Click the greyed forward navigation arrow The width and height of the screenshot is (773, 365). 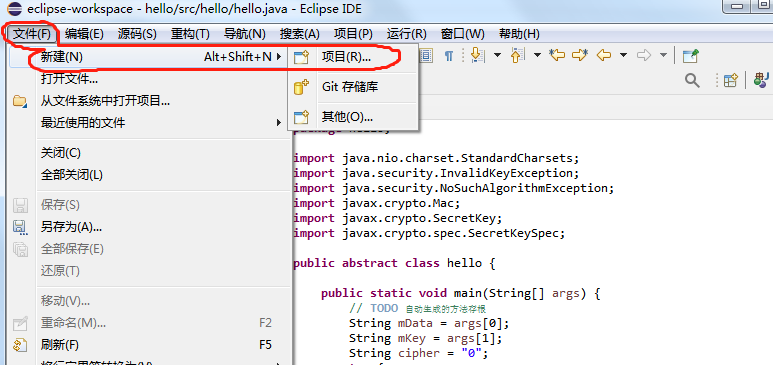644,55
